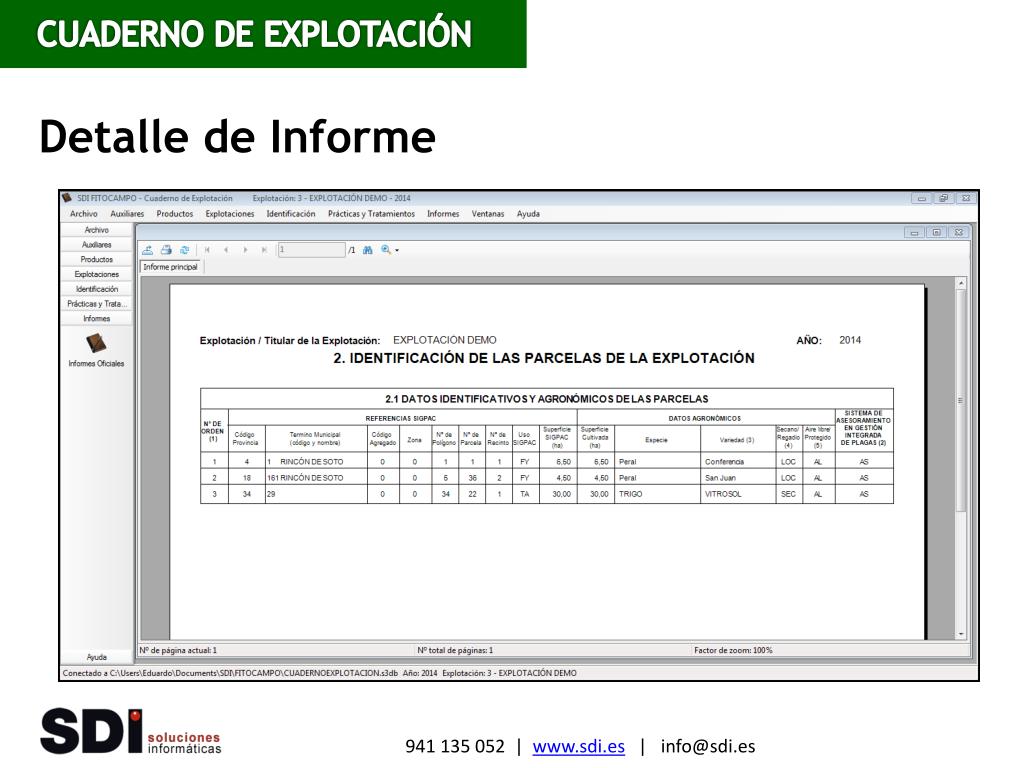
Task: Click the SDI FITOCAMPO title bar app icon
Action: pos(67,198)
